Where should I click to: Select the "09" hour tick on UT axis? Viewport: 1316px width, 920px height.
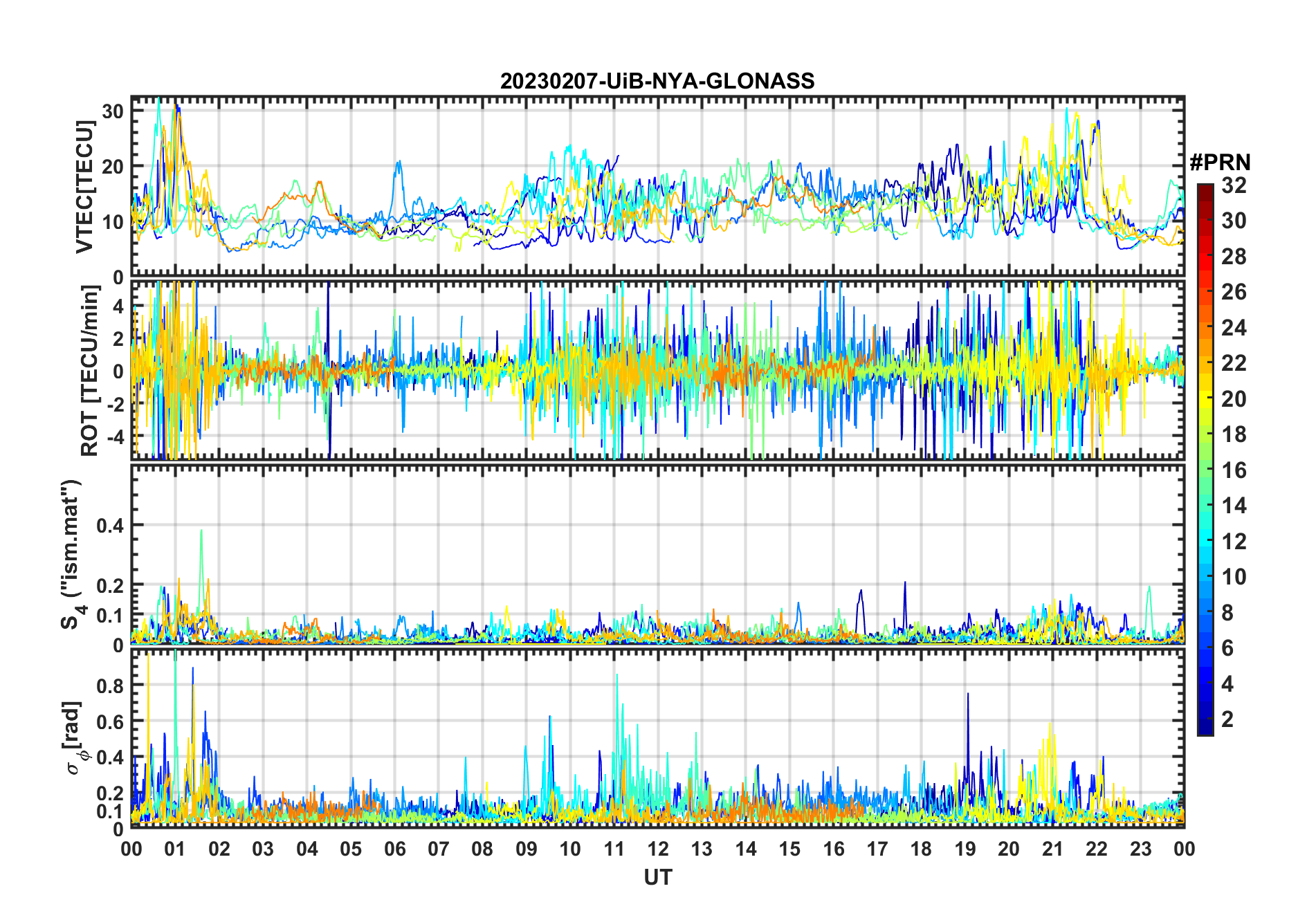[527, 849]
